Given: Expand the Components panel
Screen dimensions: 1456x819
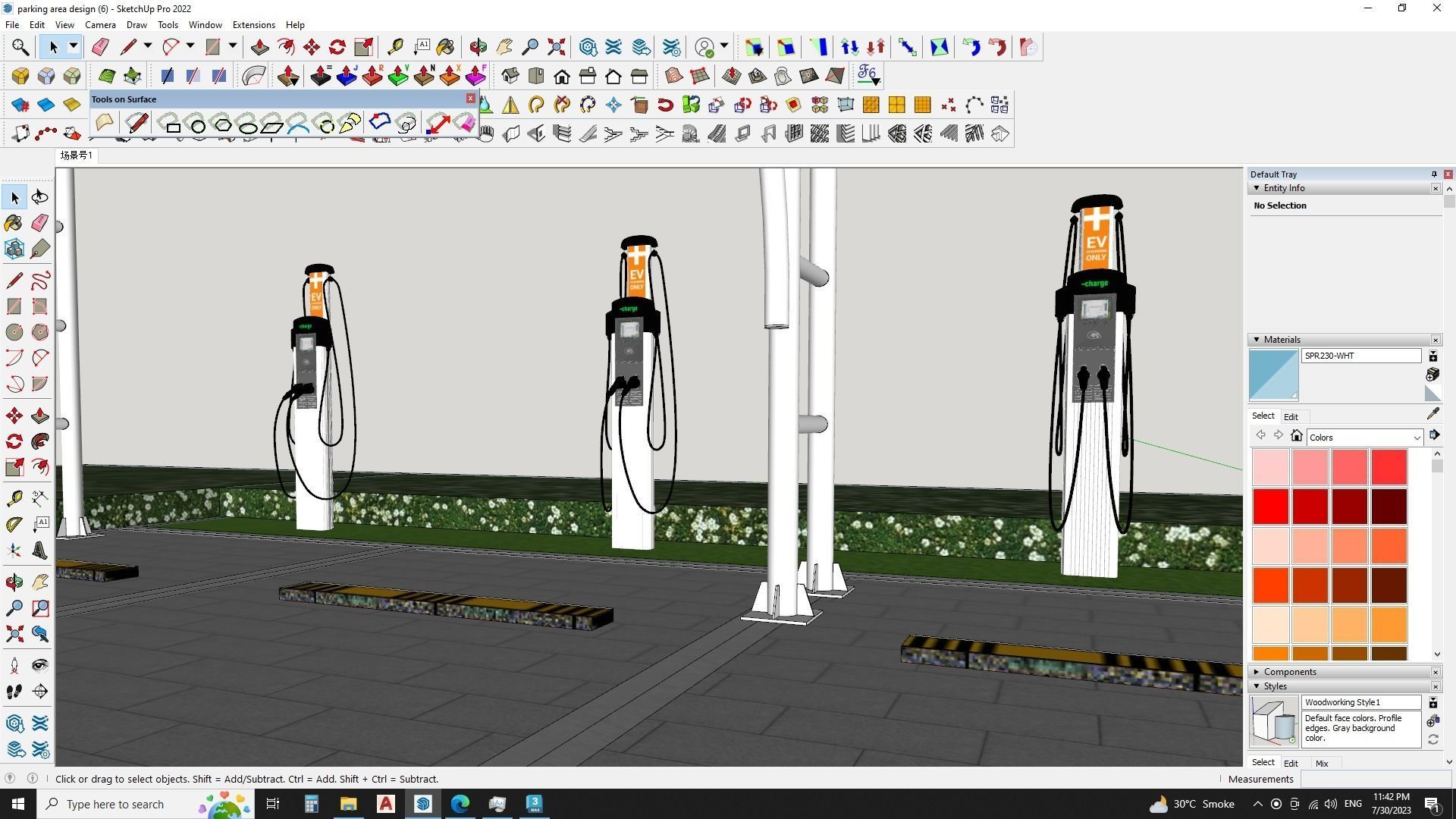Looking at the screenshot, I should (1257, 672).
